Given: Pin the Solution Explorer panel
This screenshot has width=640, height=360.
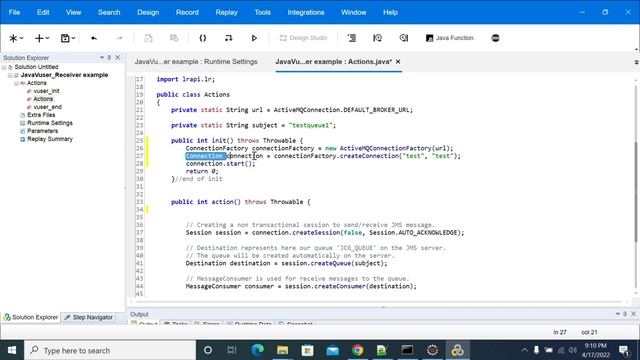Looking at the screenshot, I should [x=109, y=58].
